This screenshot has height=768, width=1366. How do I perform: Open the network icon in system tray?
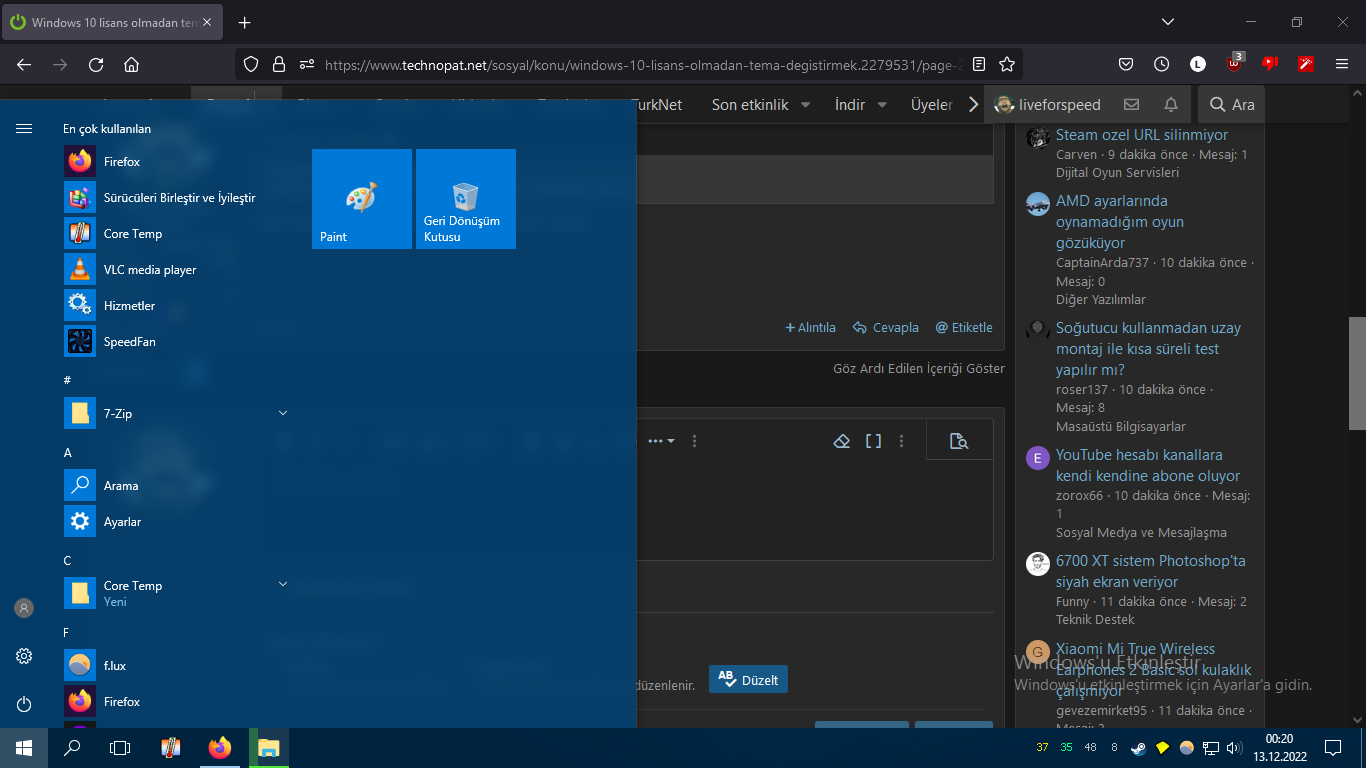click(x=1211, y=748)
